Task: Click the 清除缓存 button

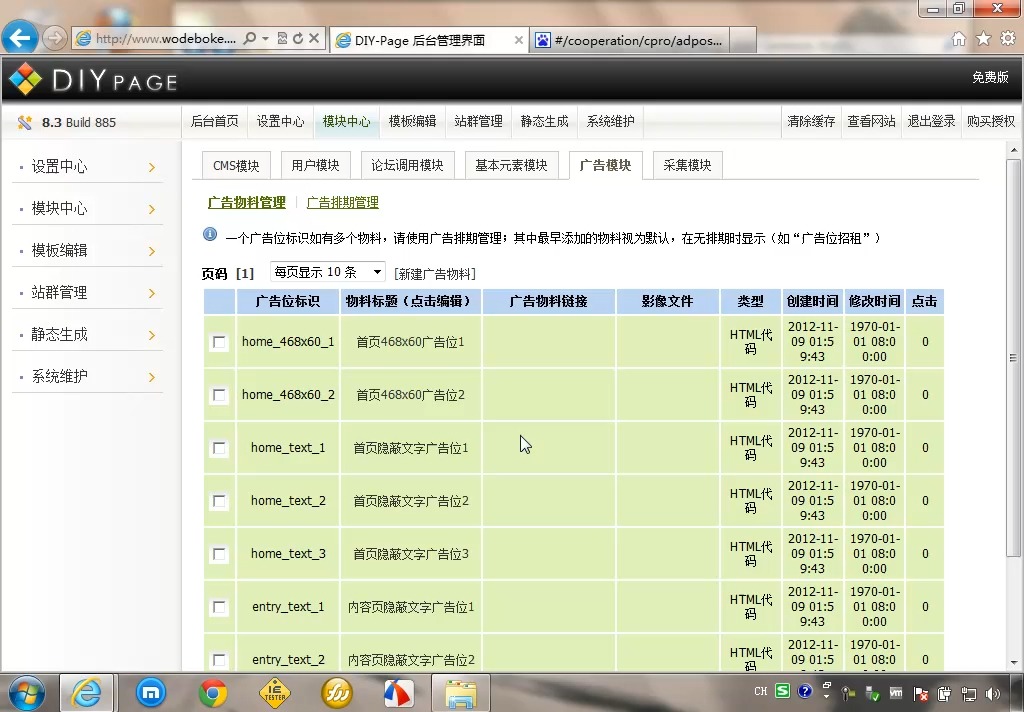Action: pos(811,121)
